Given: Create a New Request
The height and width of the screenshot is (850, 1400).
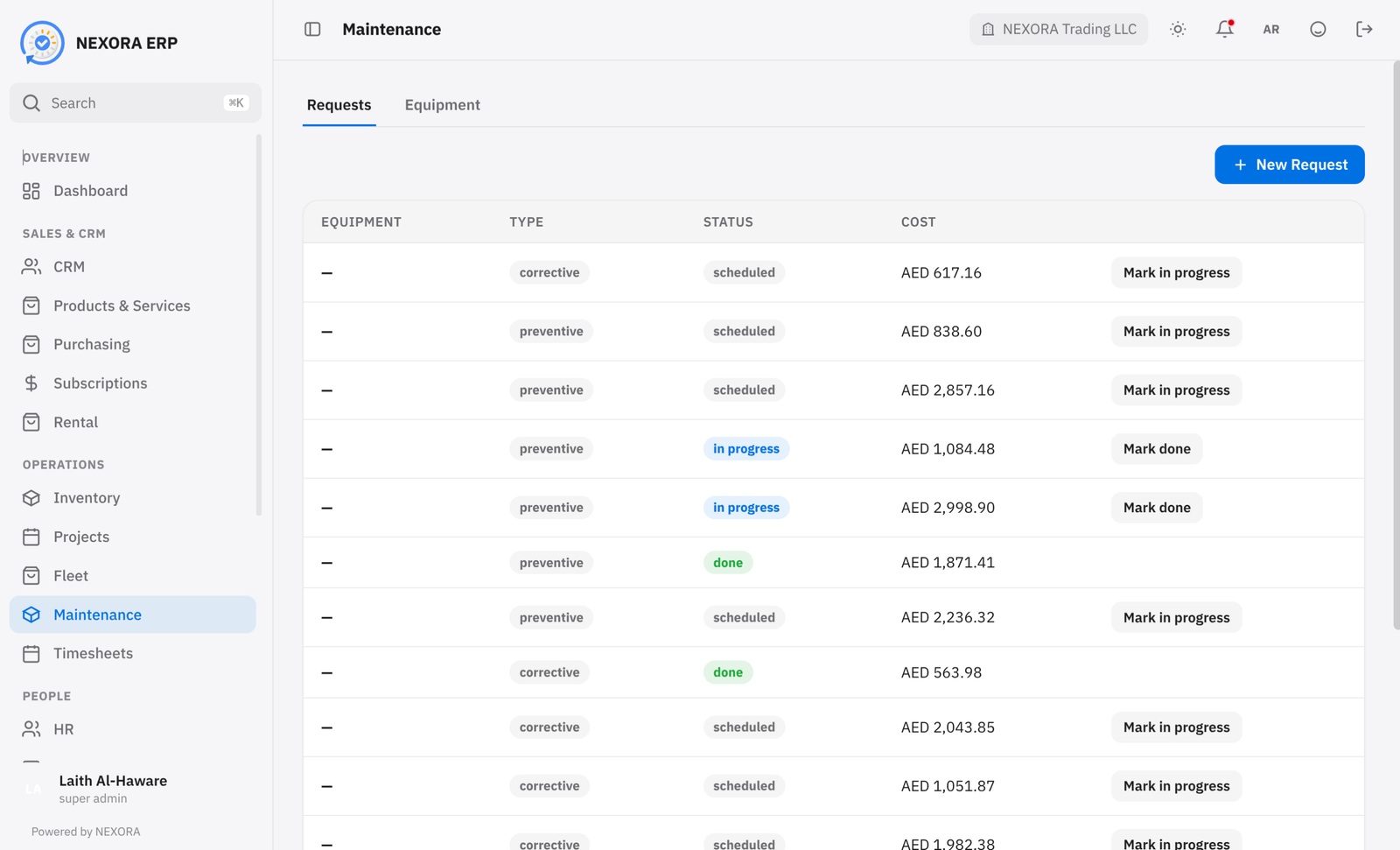Looking at the screenshot, I should click(1290, 165).
